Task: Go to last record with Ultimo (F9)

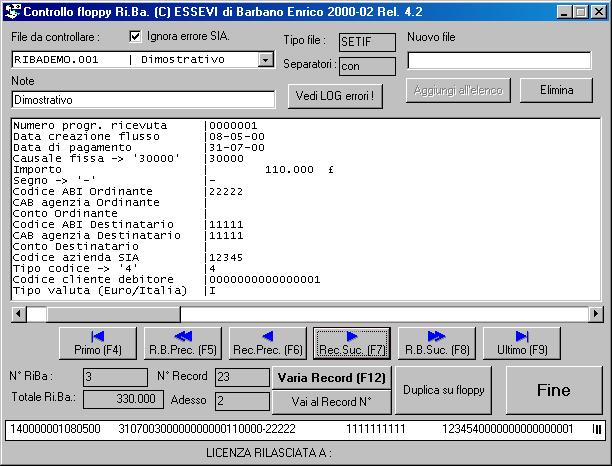Action: [x=521, y=343]
